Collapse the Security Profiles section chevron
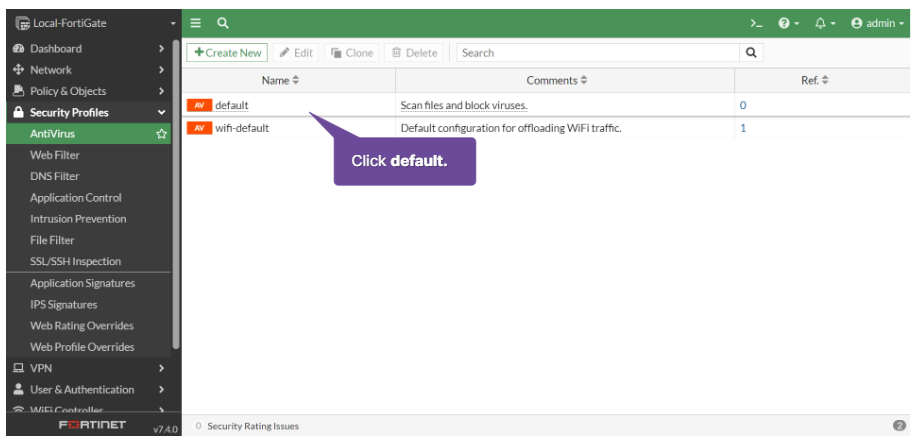The image size is (919, 448). pyautogui.click(x=161, y=113)
